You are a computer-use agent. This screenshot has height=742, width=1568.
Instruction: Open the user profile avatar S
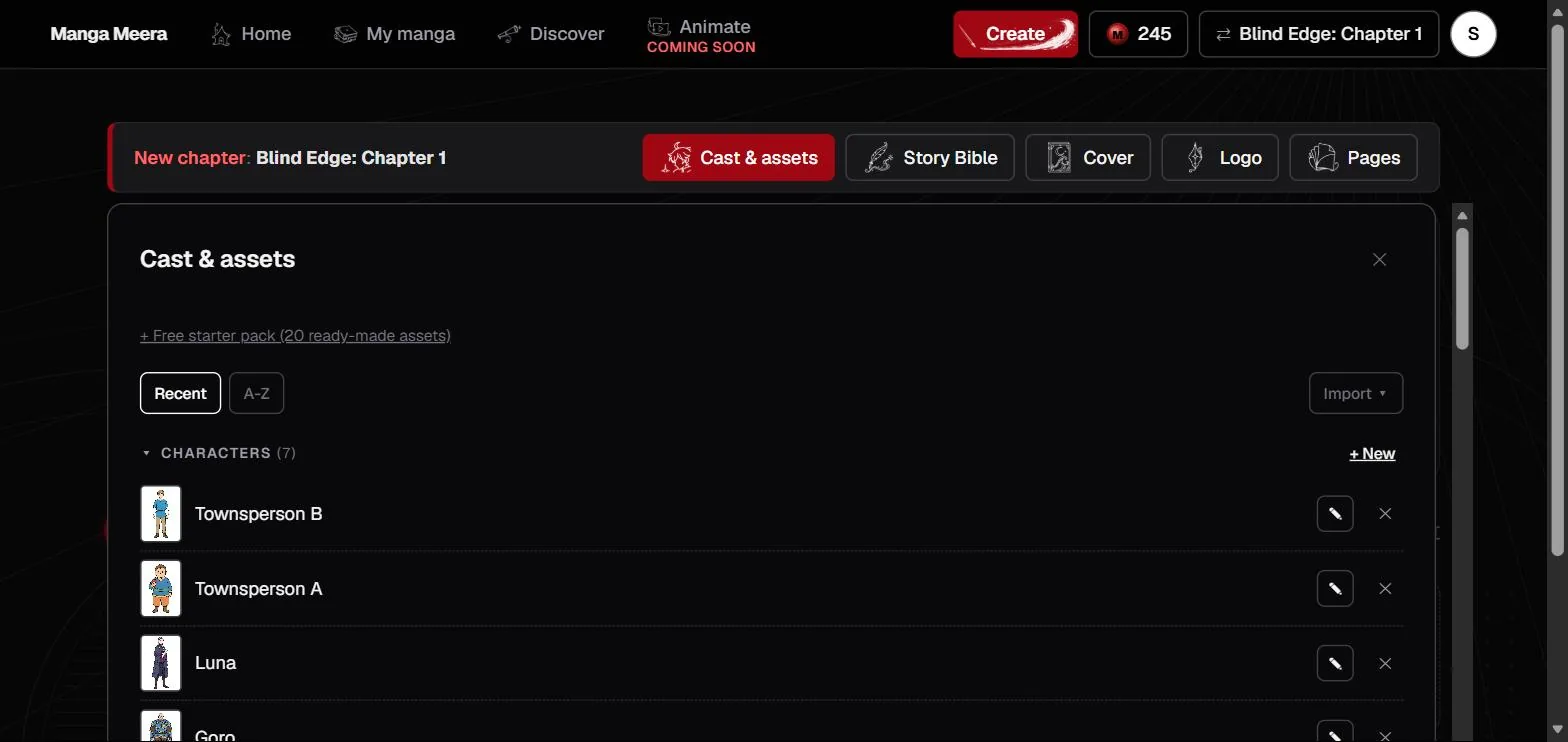1473,34
